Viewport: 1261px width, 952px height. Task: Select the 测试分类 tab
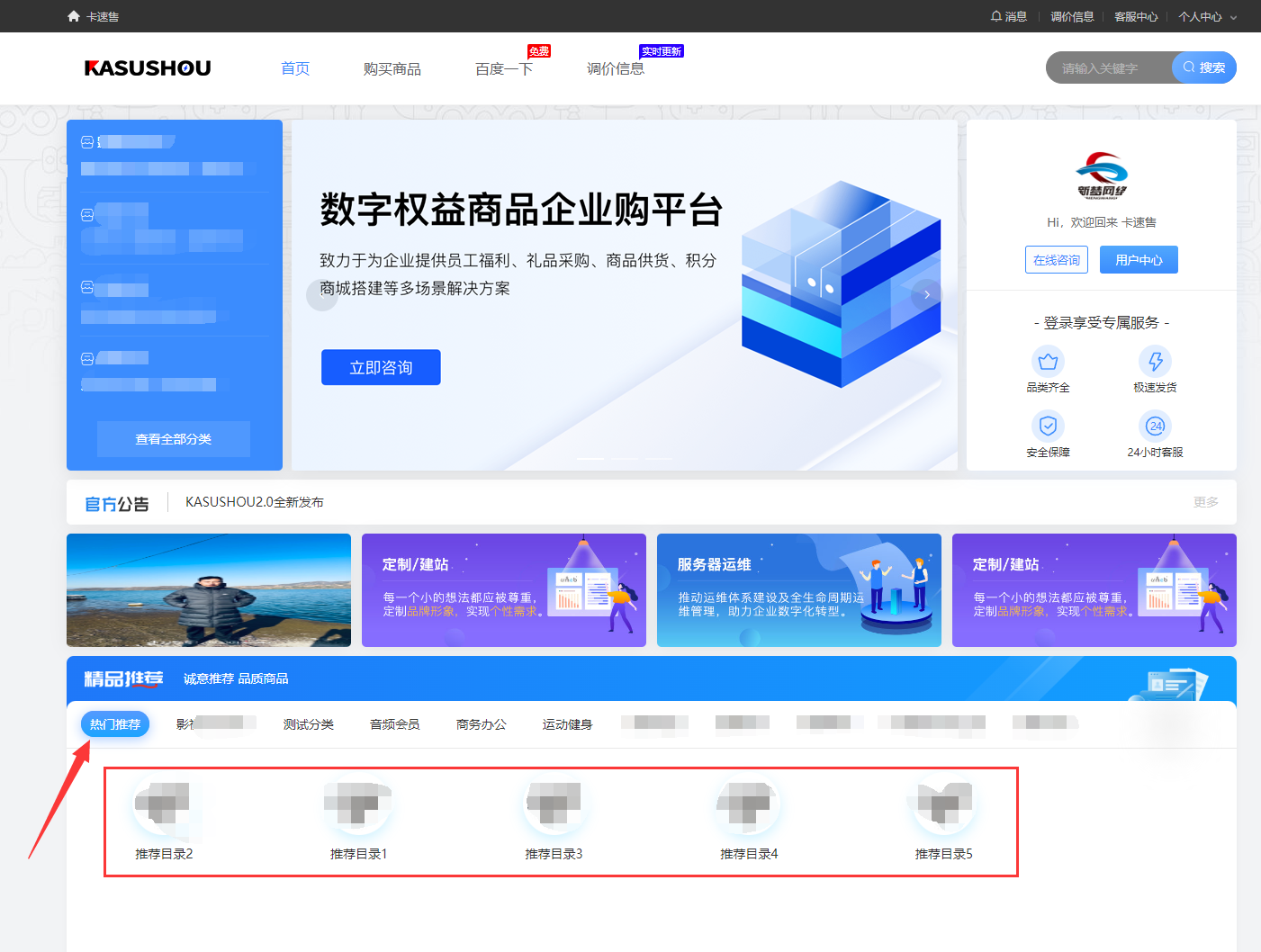309,724
